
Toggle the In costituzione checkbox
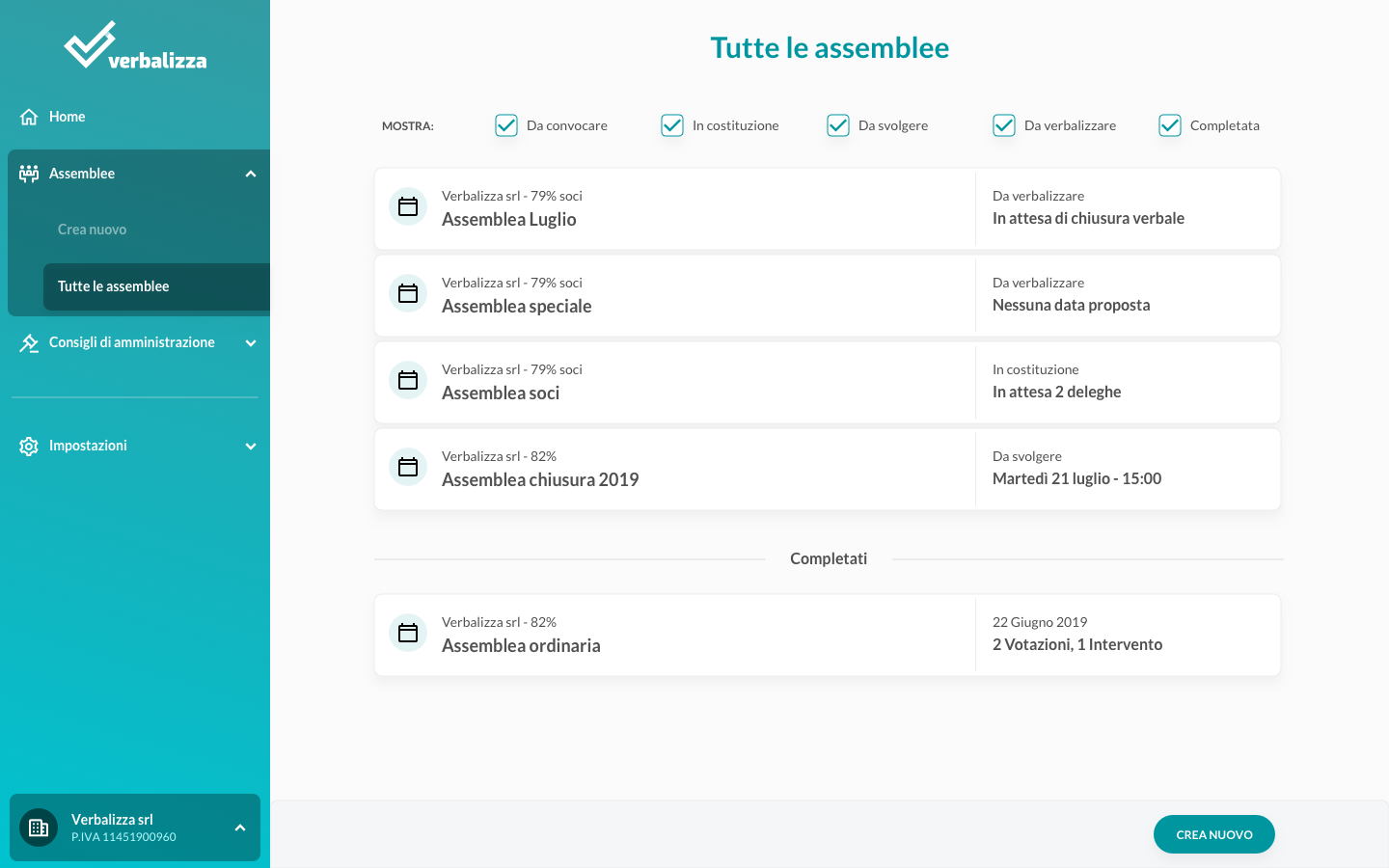pos(672,125)
